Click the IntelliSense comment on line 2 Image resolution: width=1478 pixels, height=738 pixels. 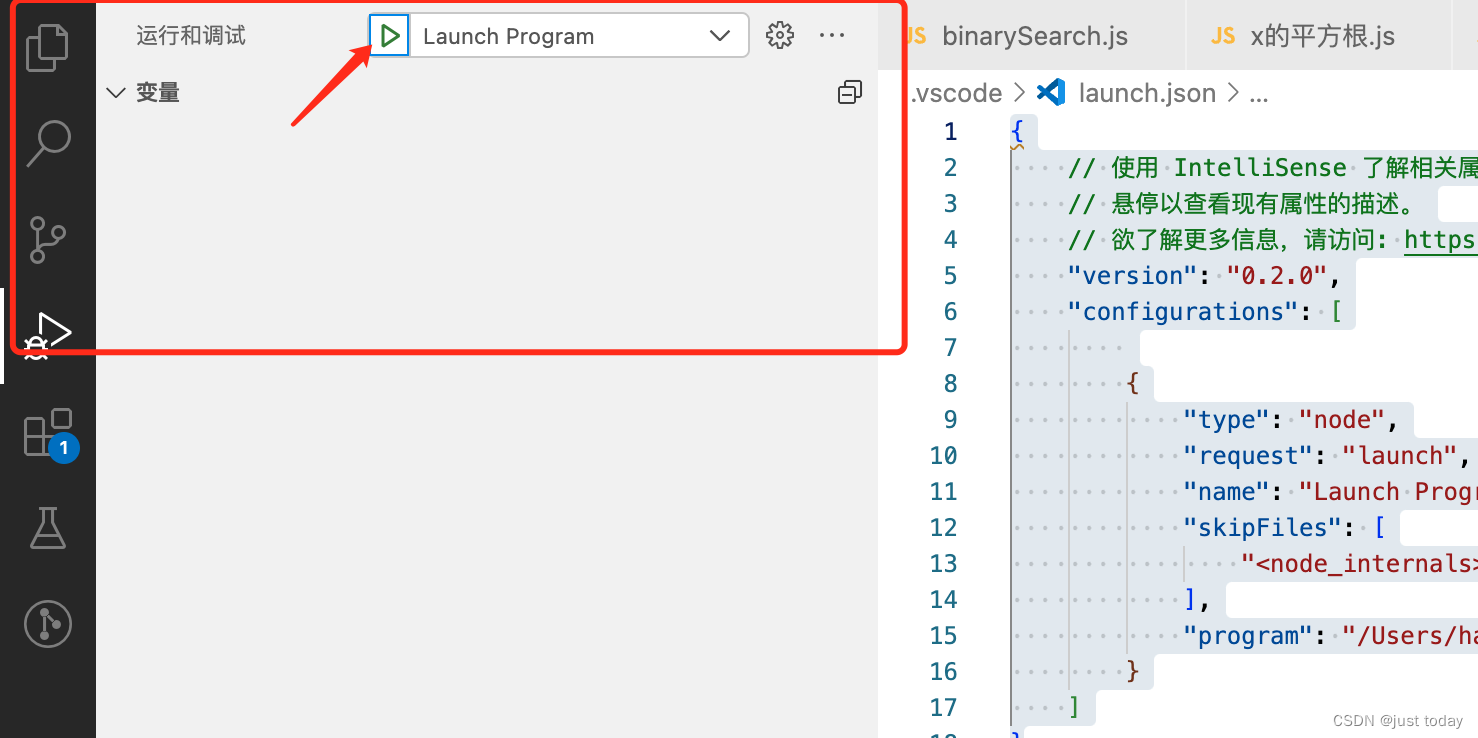point(1273,168)
